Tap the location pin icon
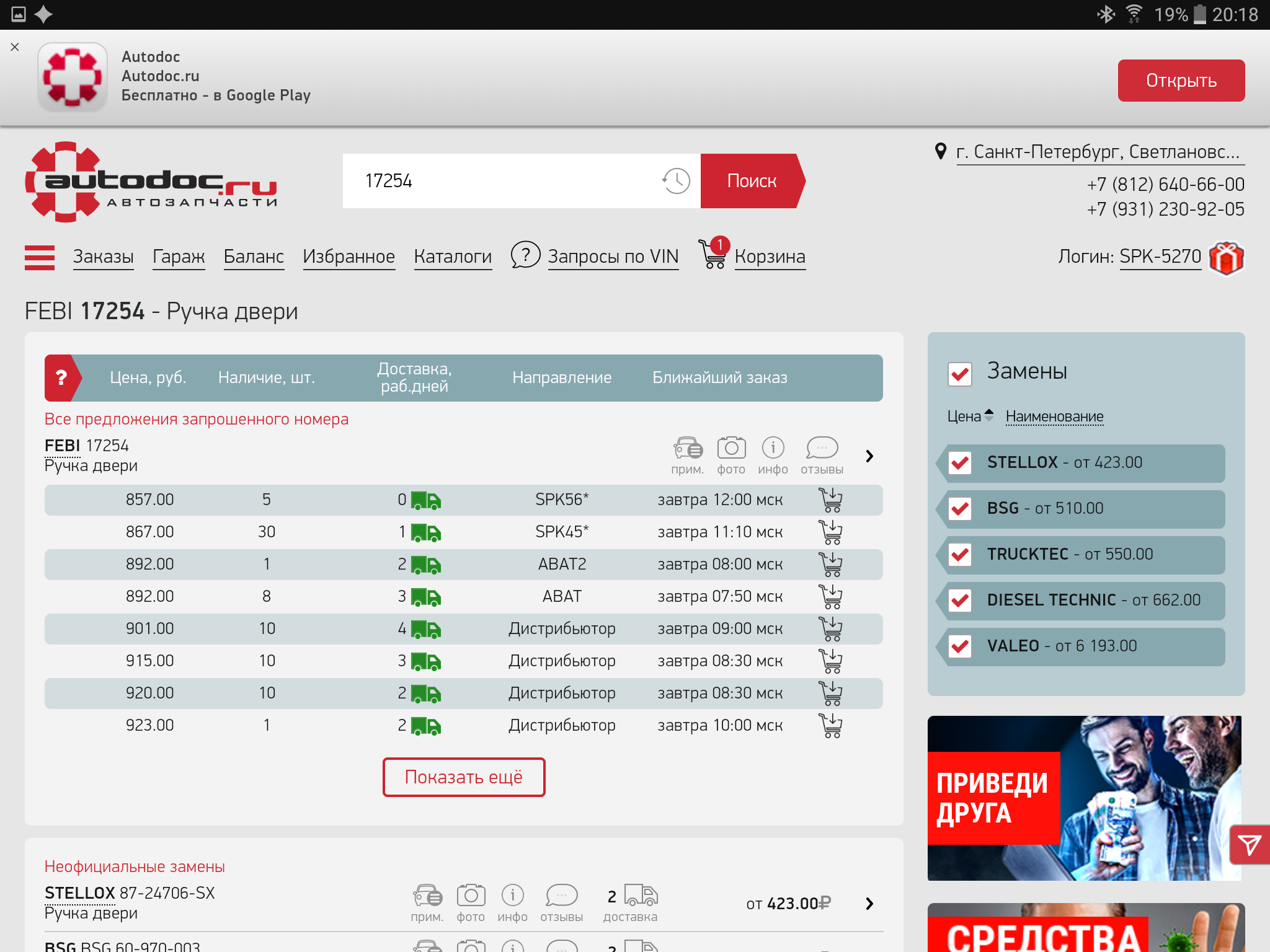 pos(941,151)
